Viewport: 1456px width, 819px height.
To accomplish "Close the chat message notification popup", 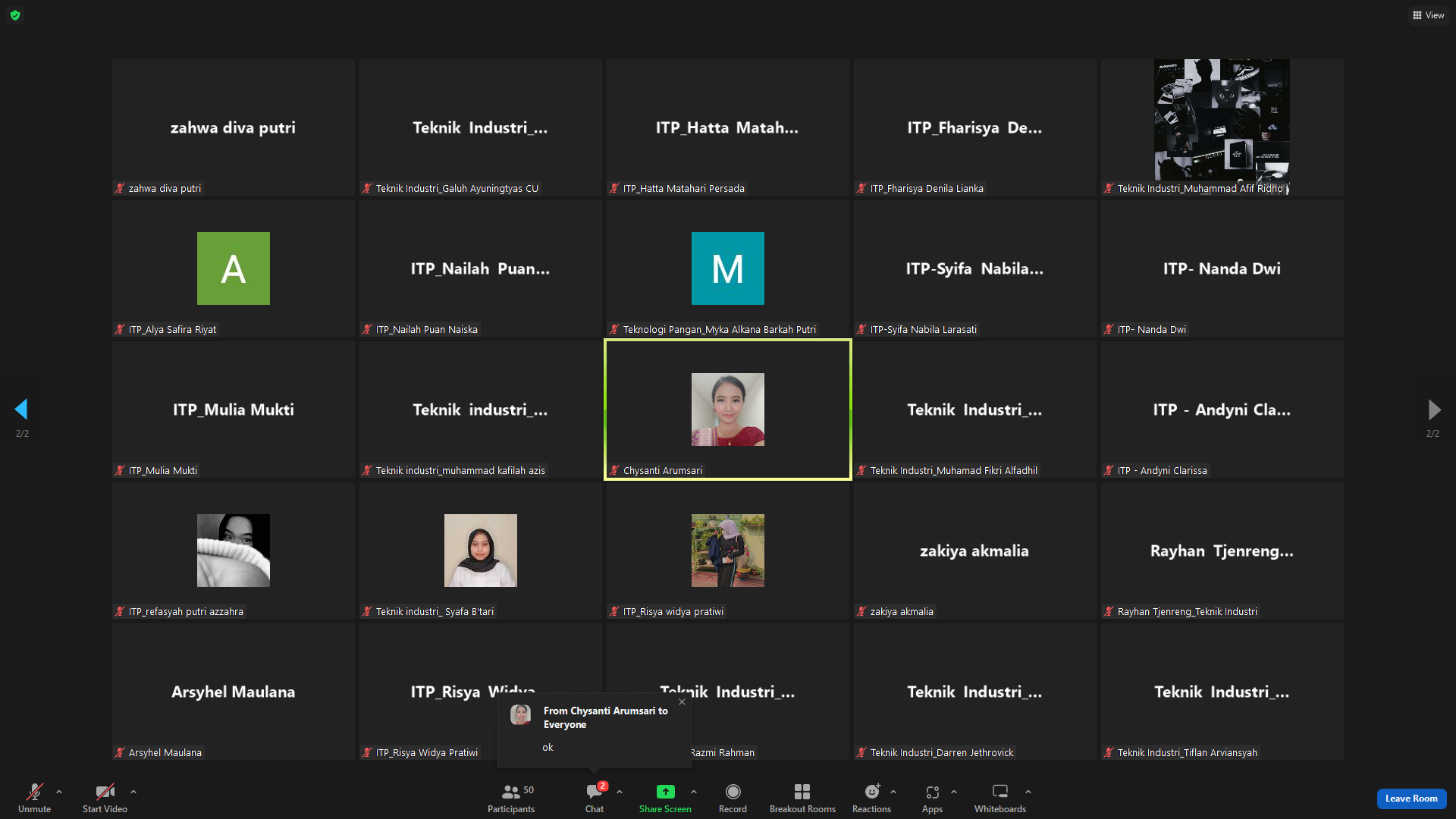I will tap(682, 702).
